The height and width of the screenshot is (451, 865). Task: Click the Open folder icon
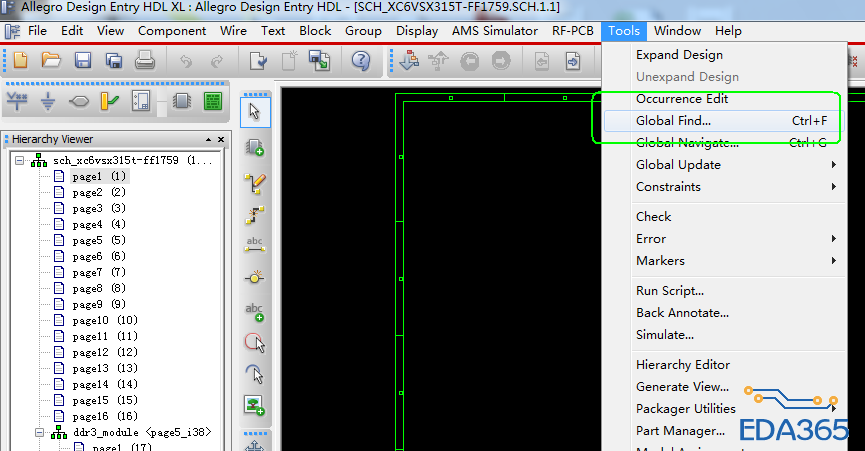(x=51, y=60)
